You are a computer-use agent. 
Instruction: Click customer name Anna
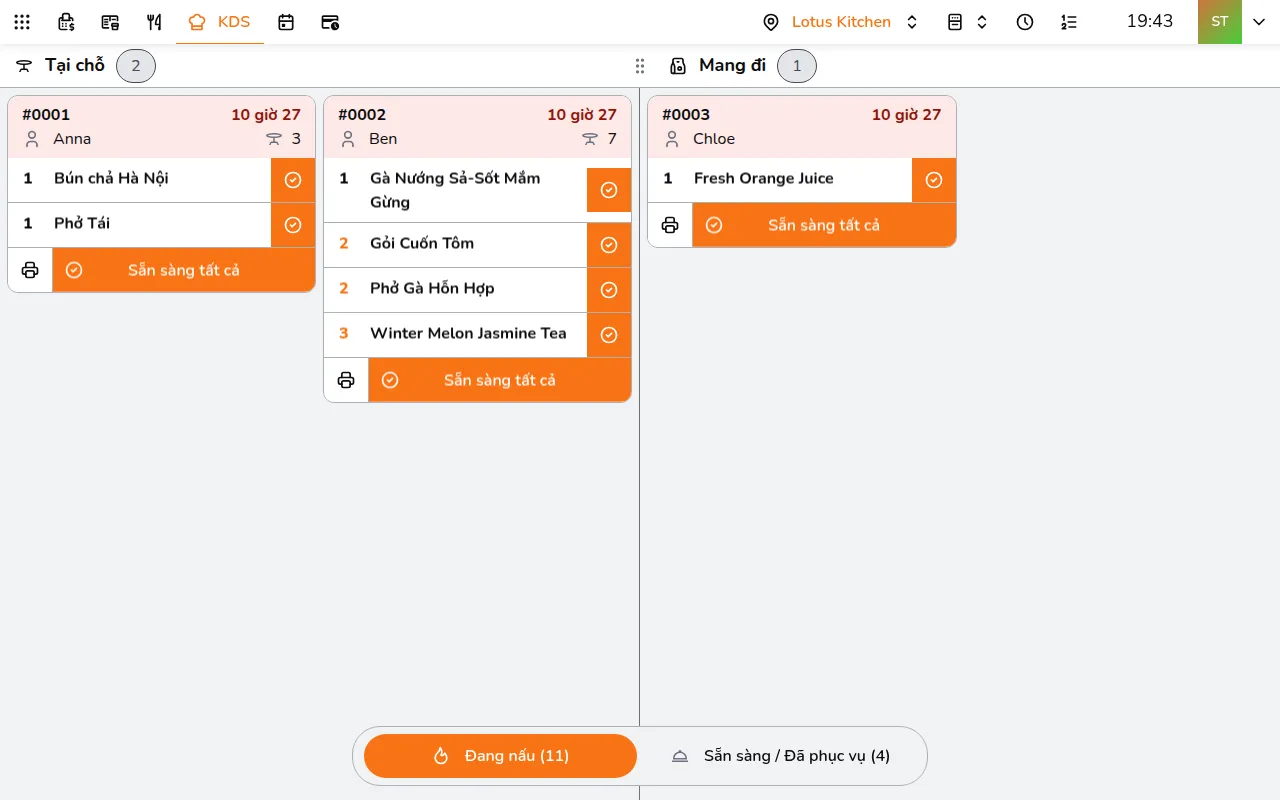coord(72,139)
